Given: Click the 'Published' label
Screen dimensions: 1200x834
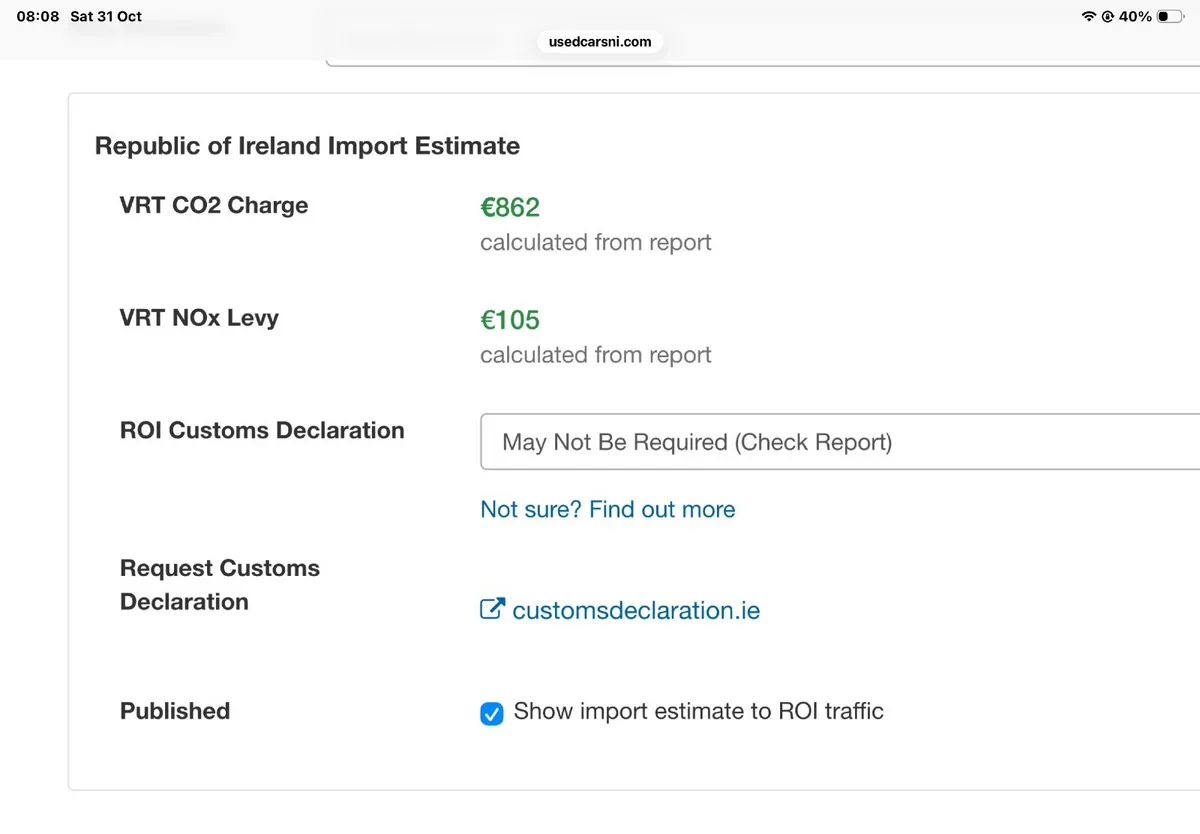Looking at the screenshot, I should (175, 711).
